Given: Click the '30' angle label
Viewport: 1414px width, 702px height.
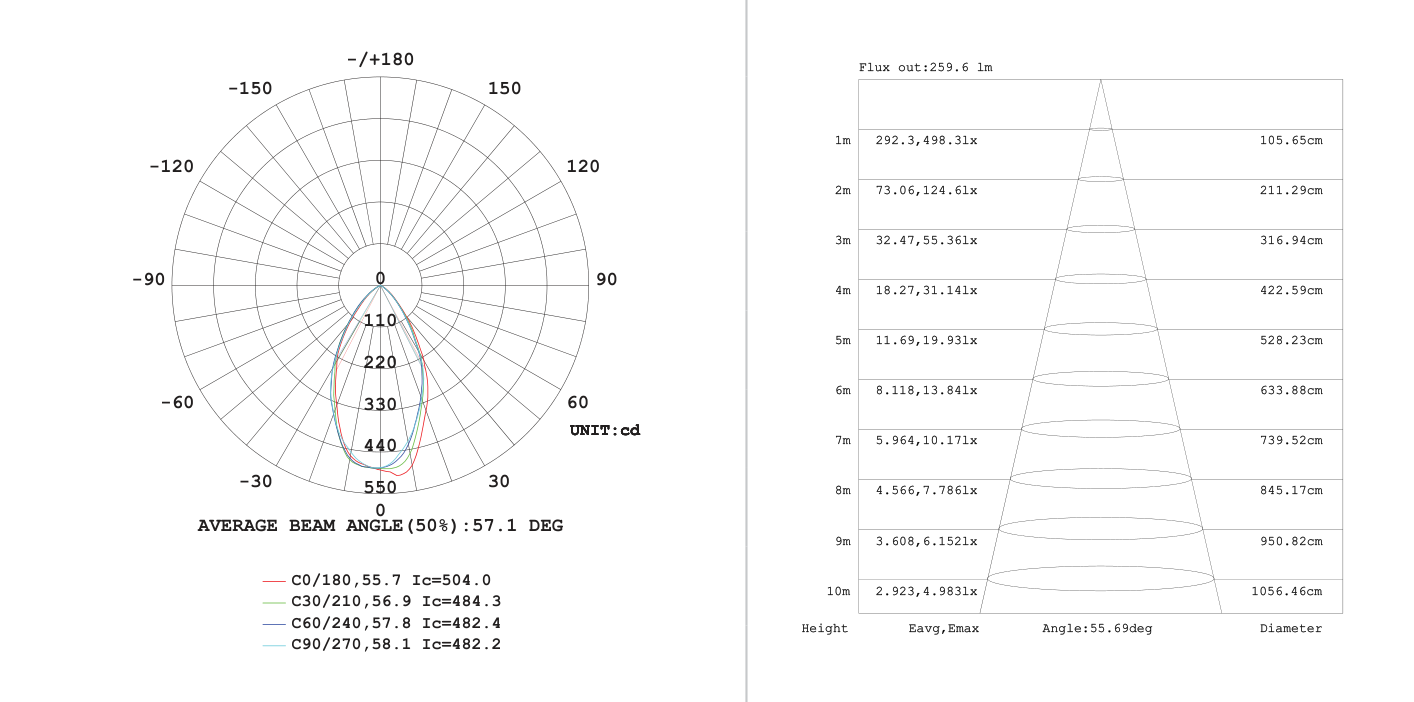Looking at the screenshot, I should tap(498, 481).
